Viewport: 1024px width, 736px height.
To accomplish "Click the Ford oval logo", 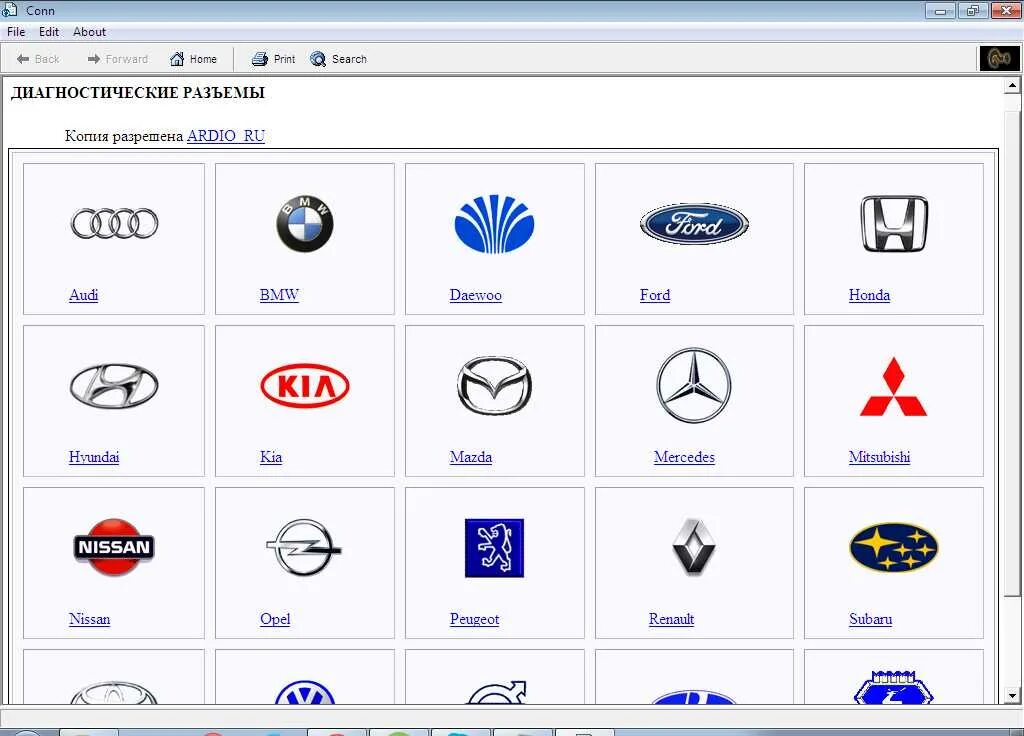I will tap(694, 223).
